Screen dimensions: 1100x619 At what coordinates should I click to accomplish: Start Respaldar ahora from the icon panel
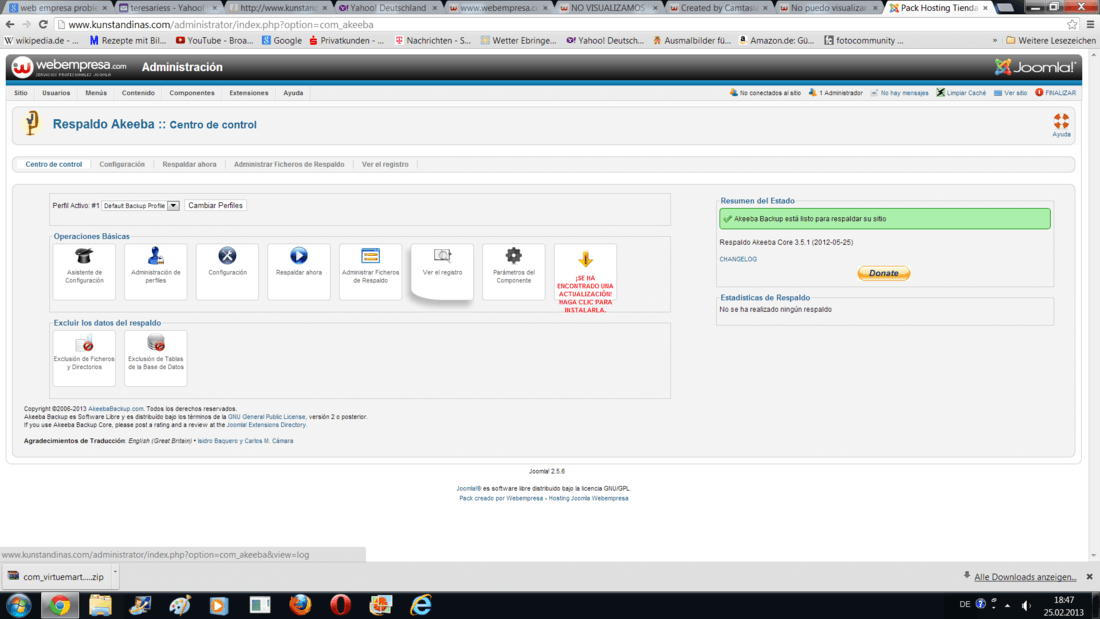tap(299, 272)
